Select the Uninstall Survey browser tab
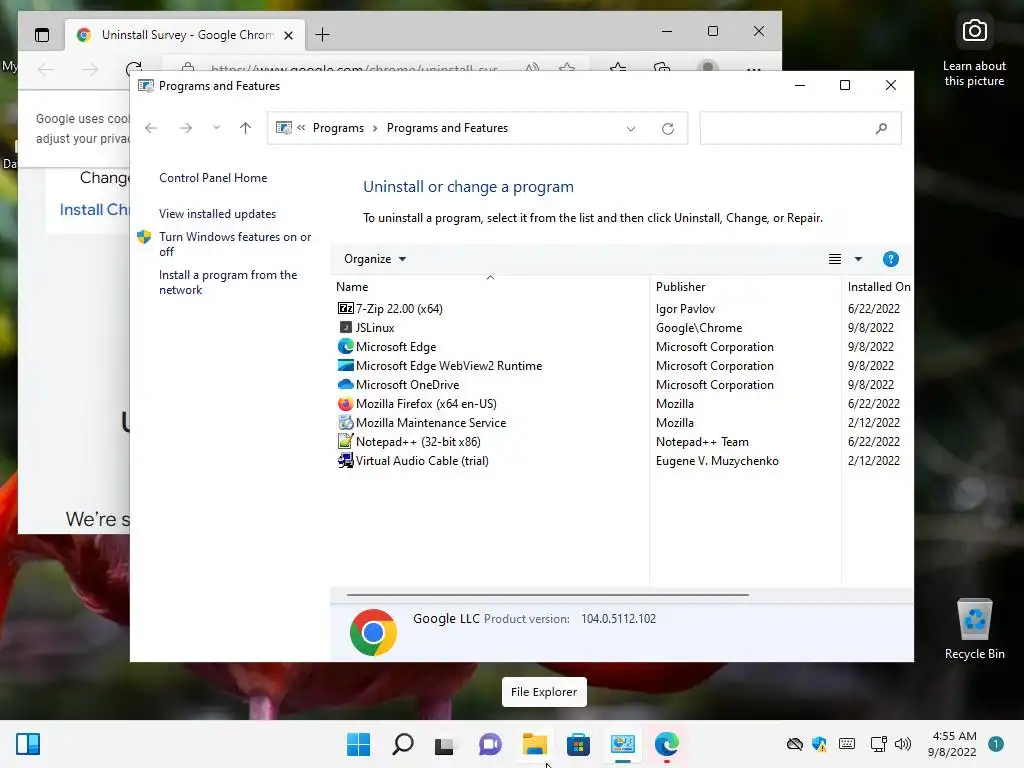Image resolution: width=1024 pixels, height=768 pixels. coord(185,35)
